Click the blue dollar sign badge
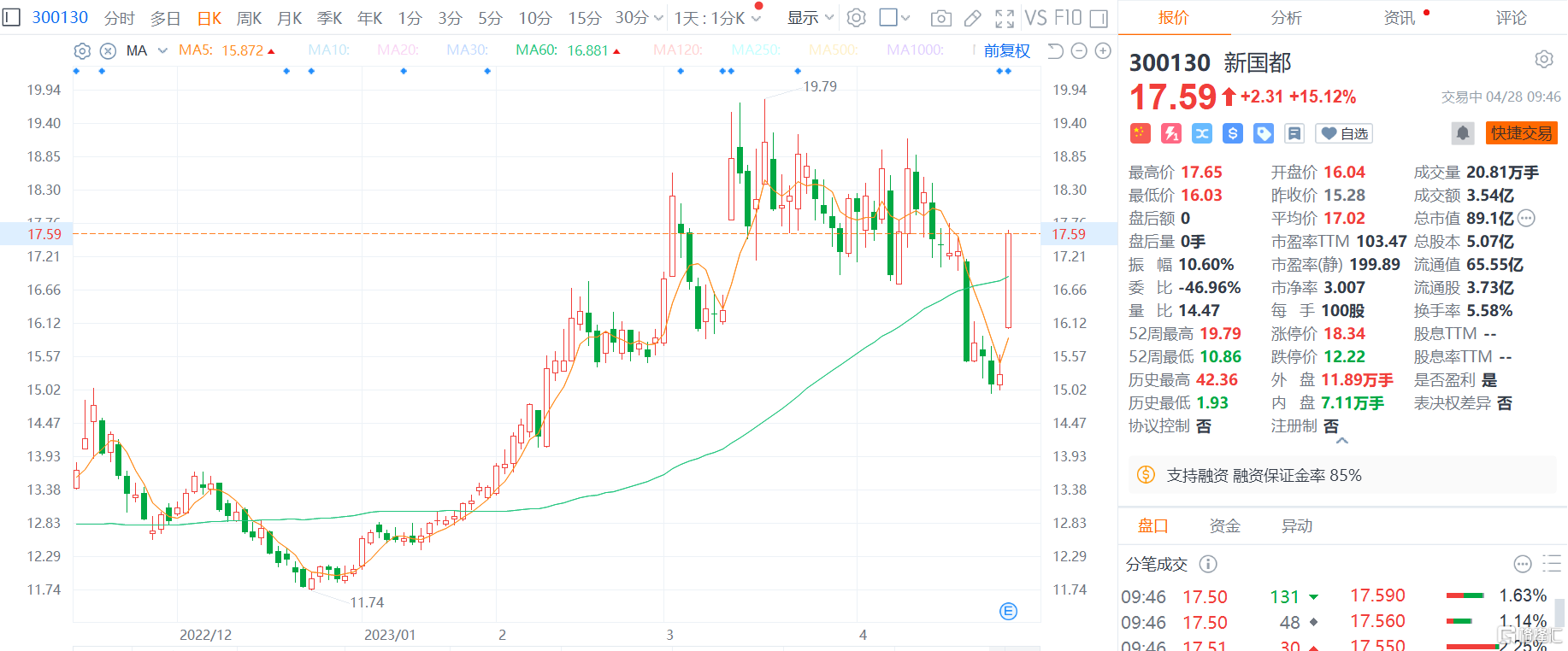Screen dimensions: 1568x651 (x=1233, y=133)
